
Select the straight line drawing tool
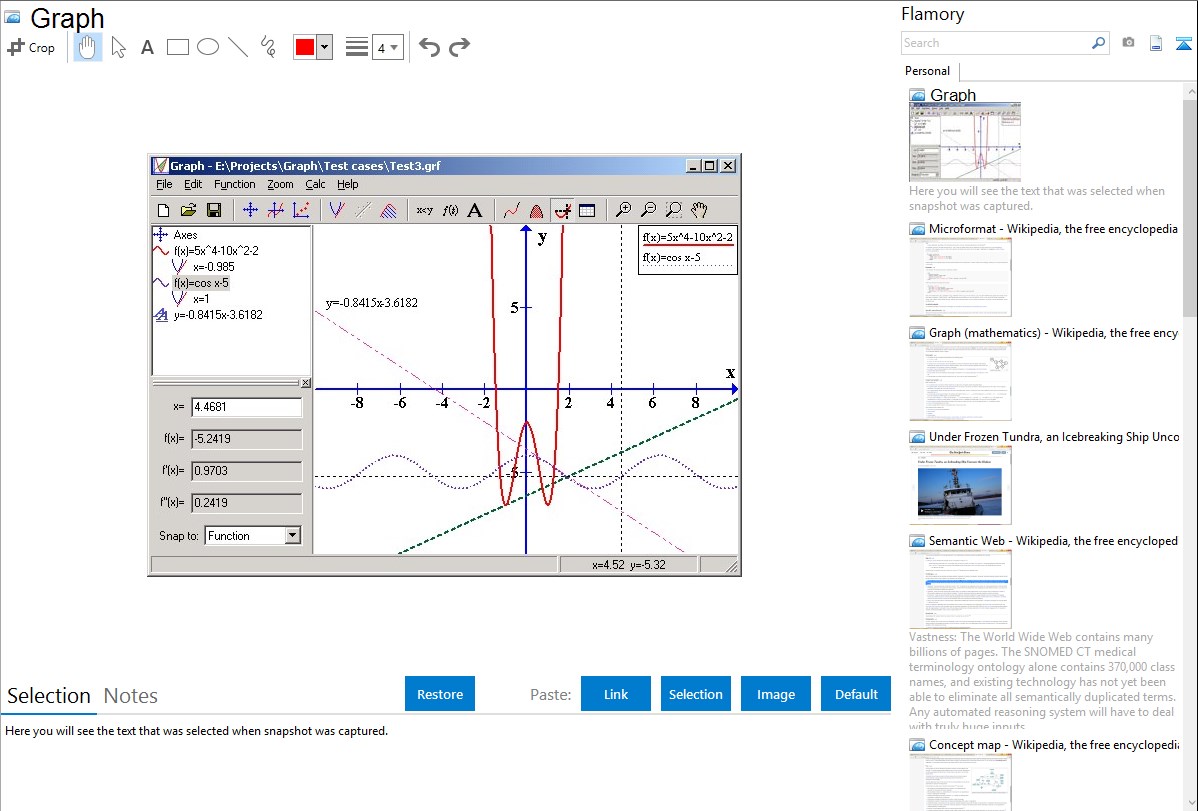(x=237, y=47)
